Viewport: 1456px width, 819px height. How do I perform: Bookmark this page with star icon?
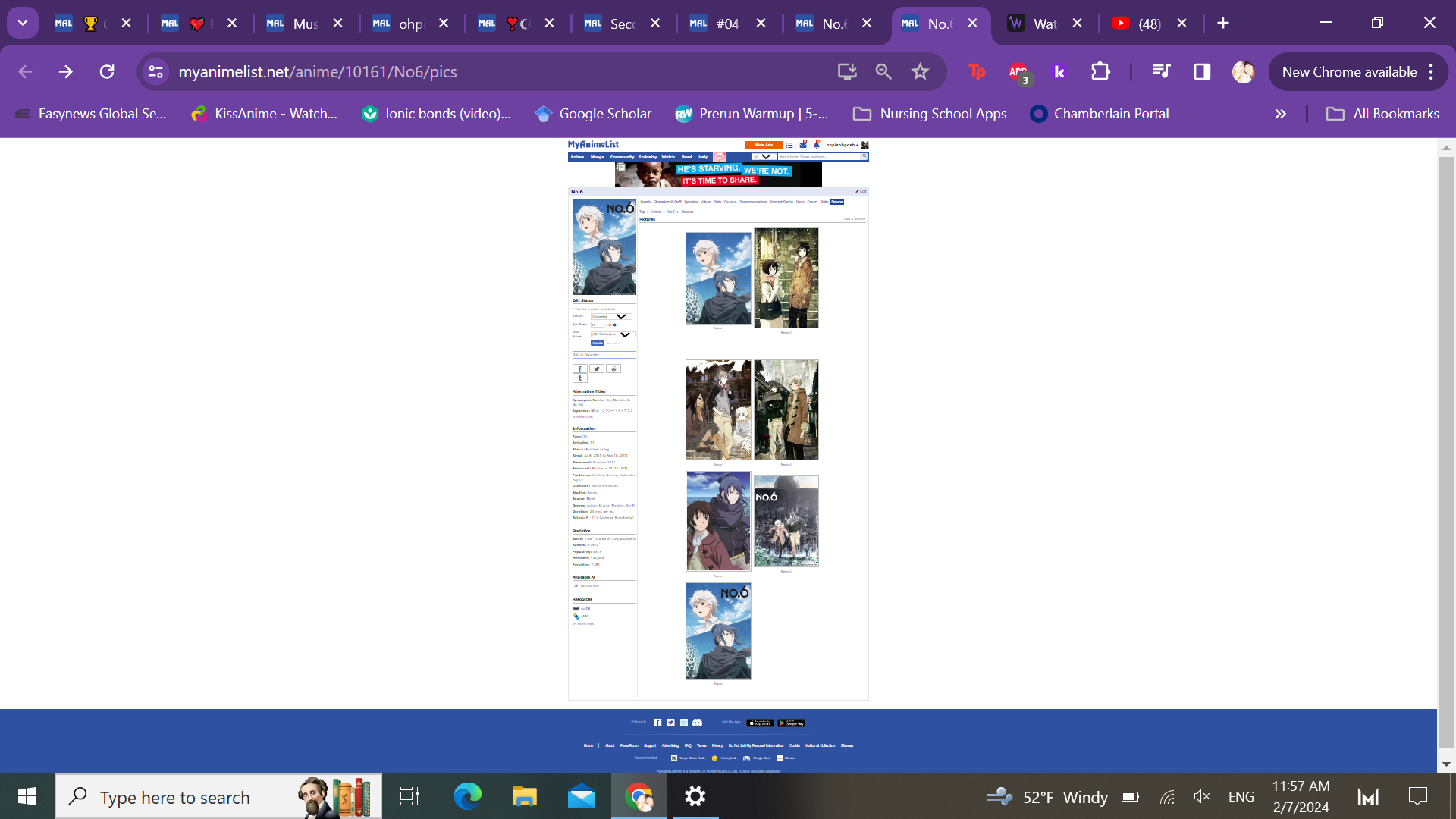(x=920, y=71)
